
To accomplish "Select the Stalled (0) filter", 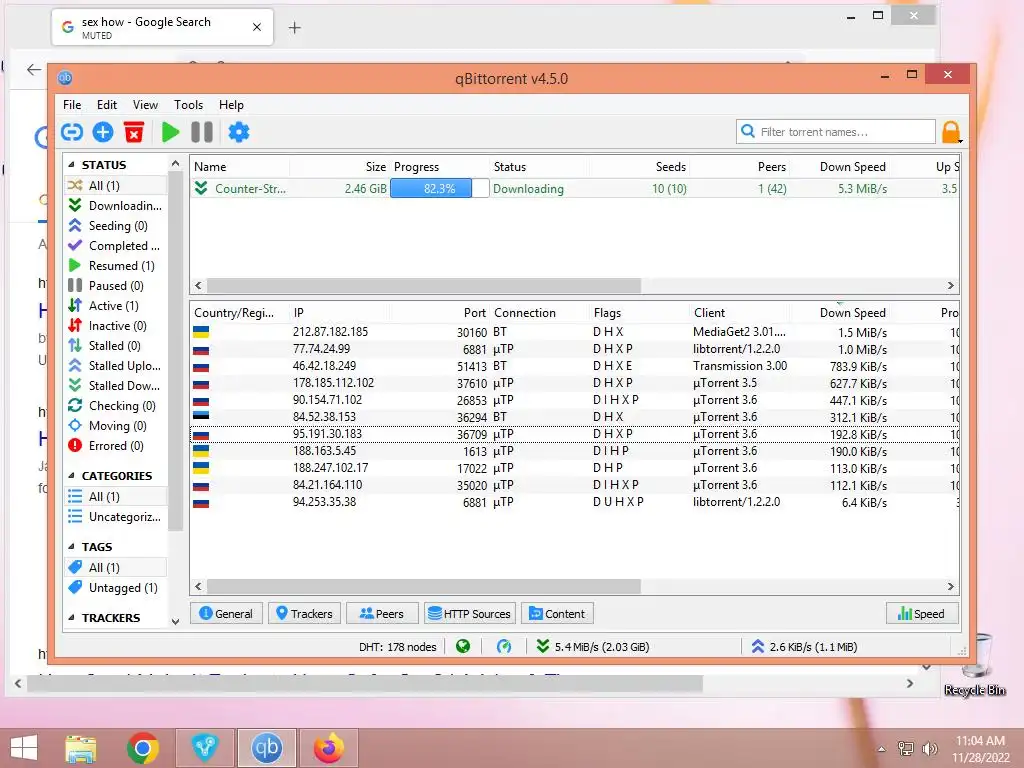I will click(115, 345).
